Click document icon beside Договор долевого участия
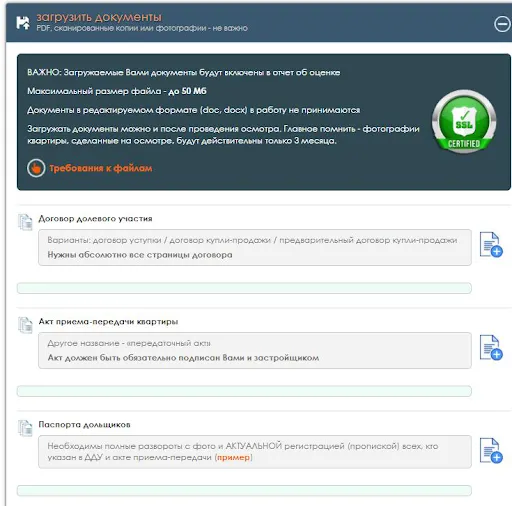 (25, 222)
